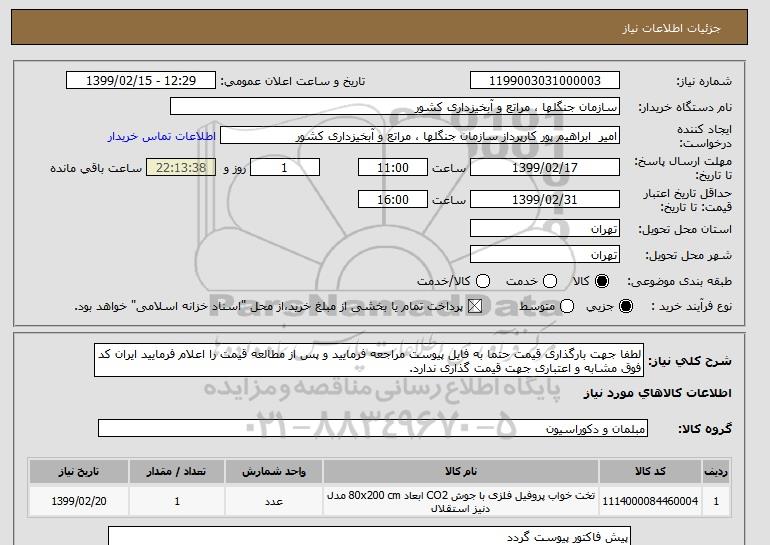Open the اطلاعات تماس خریدار link
This screenshot has width=770, height=545.
pyautogui.click(x=162, y=136)
